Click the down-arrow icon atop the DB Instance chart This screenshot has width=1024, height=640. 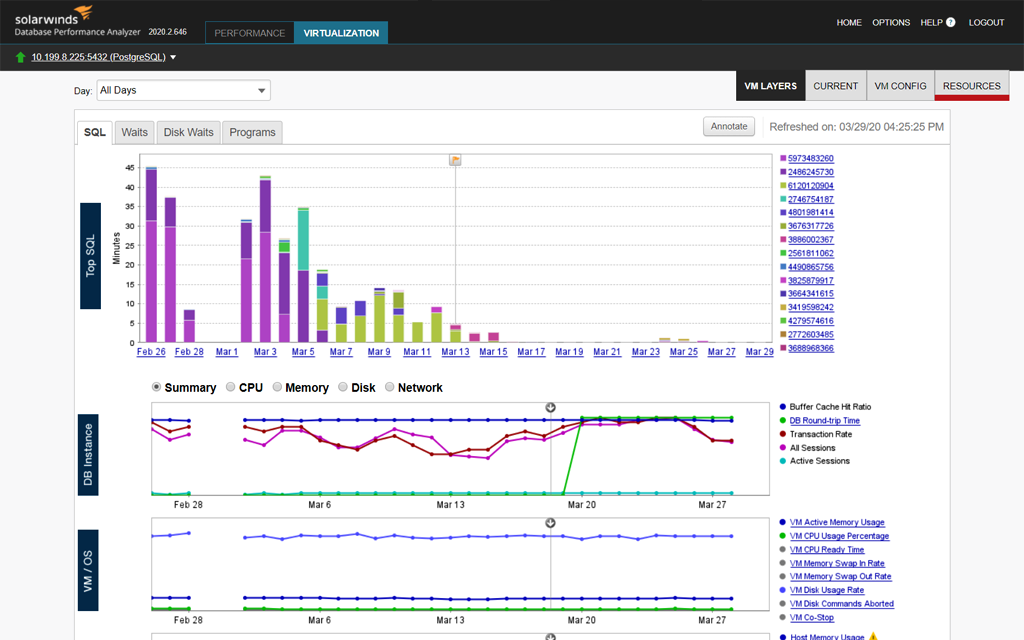tap(550, 407)
